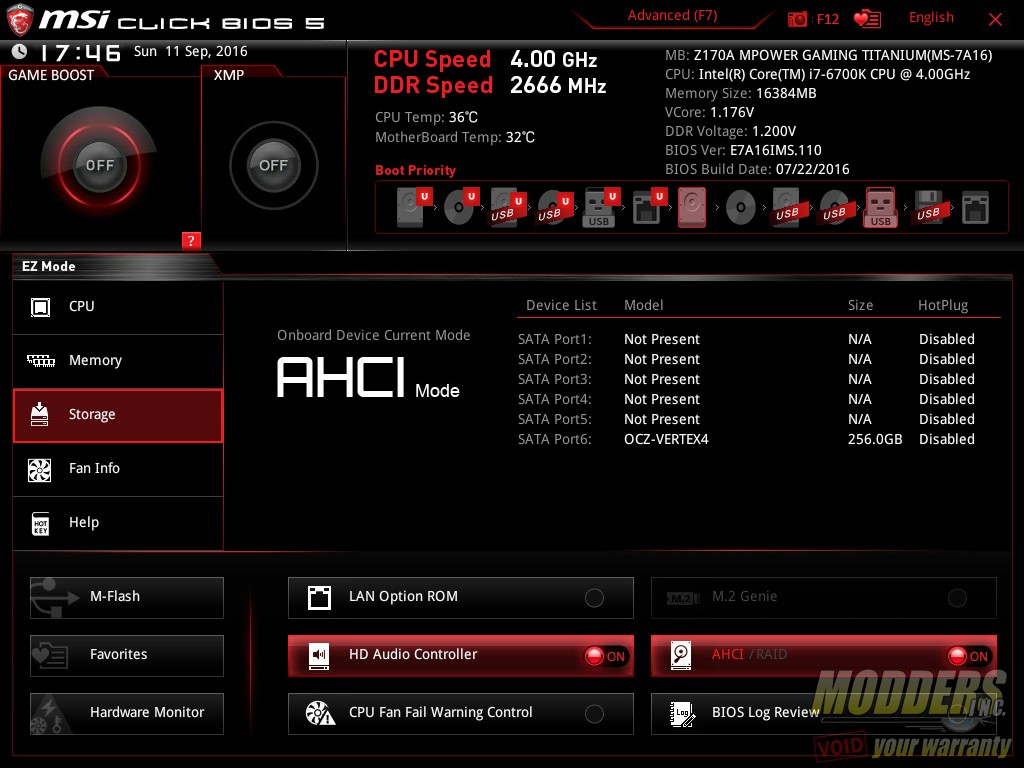Viewport: 1024px width, 768px height.
Task: Take a screenshot with F12 camera icon
Action: click(797, 19)
